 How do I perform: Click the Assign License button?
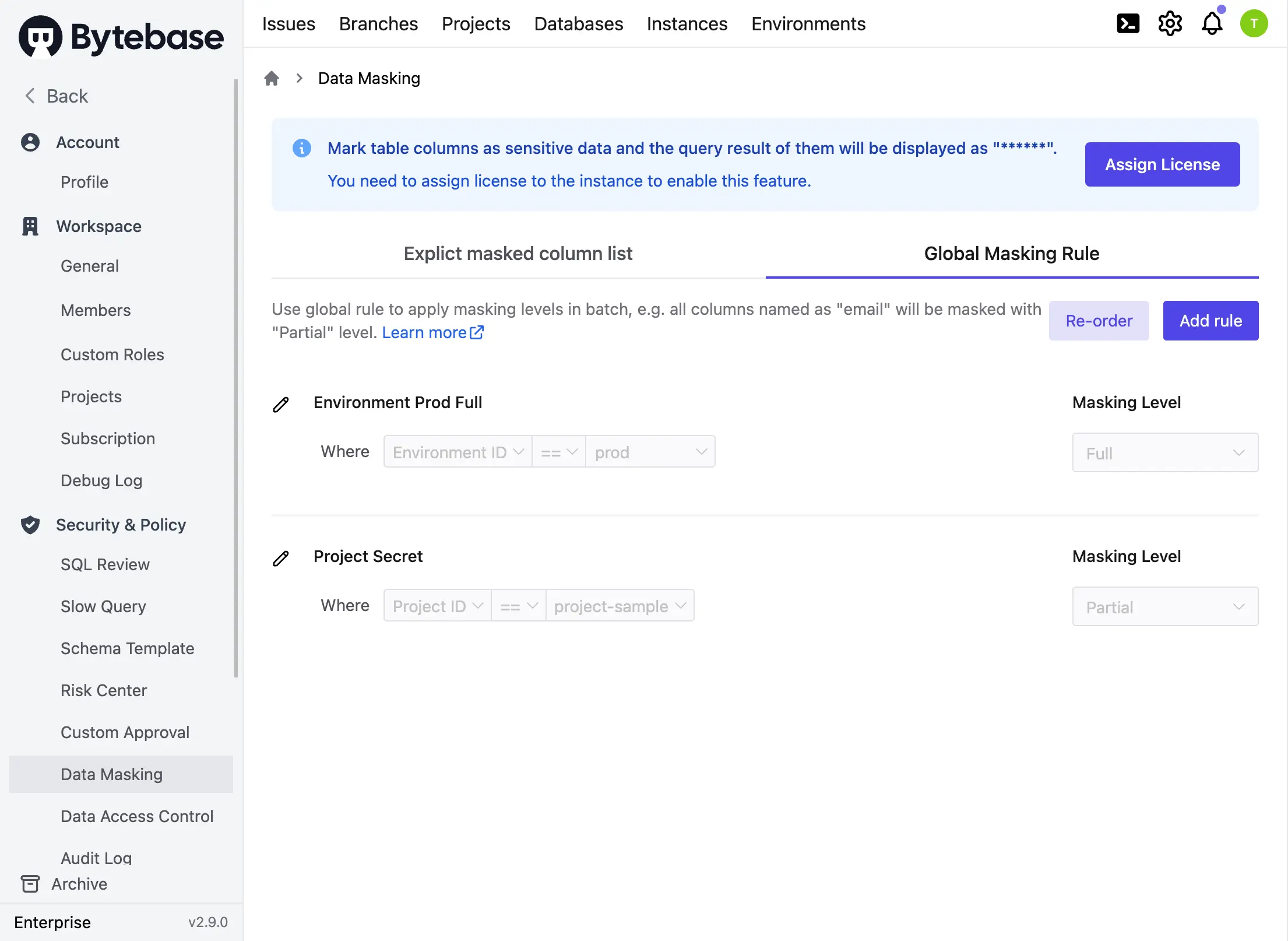click(1162, 164)
